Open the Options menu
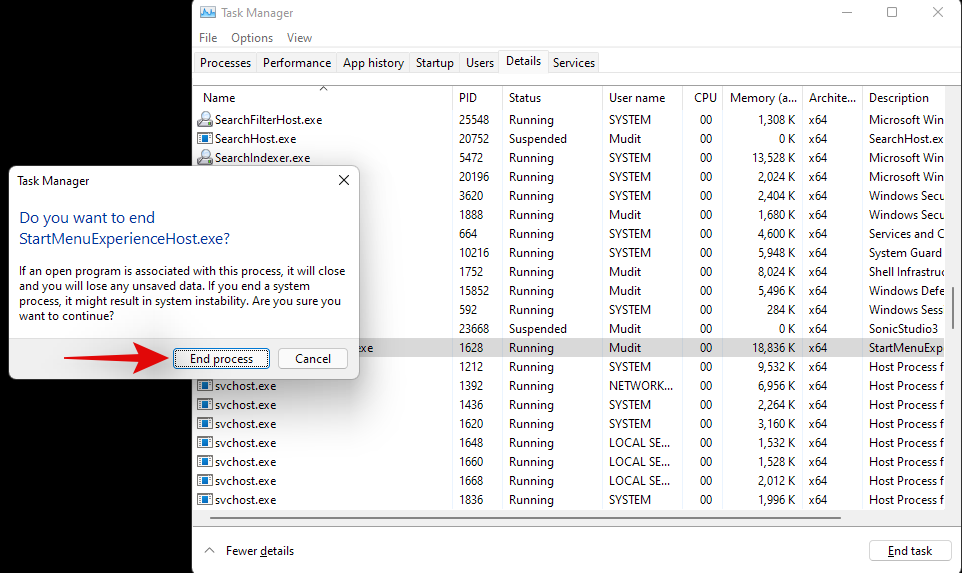 [x=252, y=38]
